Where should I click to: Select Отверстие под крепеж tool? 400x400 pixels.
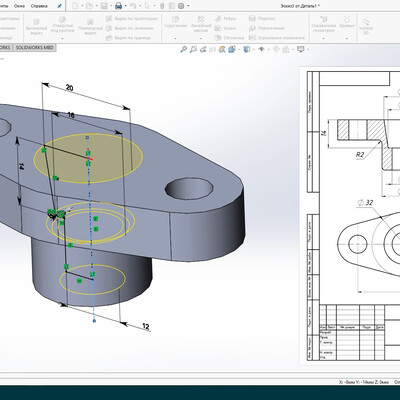tap(62, 25)
